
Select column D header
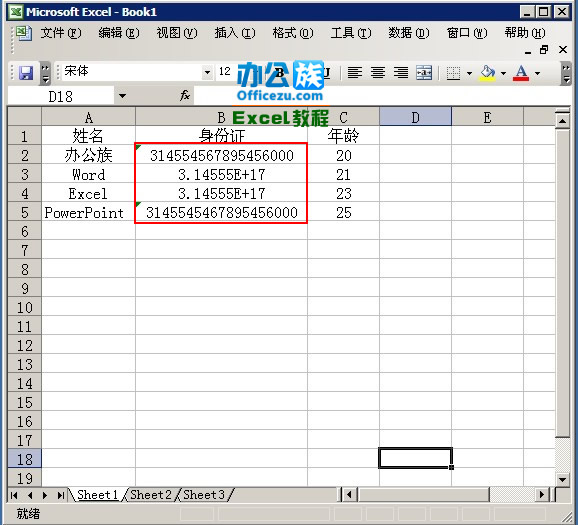415,117
